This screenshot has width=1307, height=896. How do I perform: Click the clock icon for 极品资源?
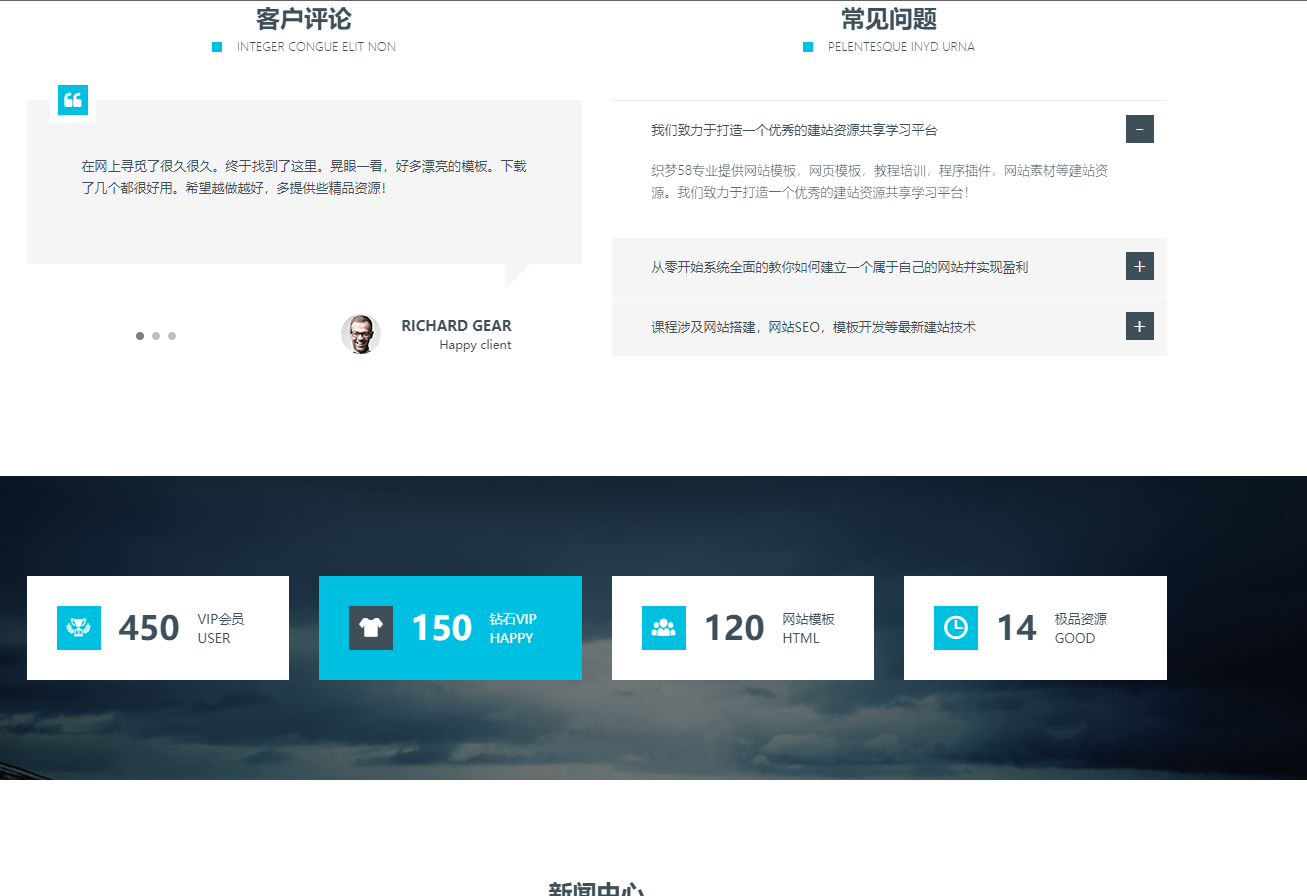(x=956, y=628)
